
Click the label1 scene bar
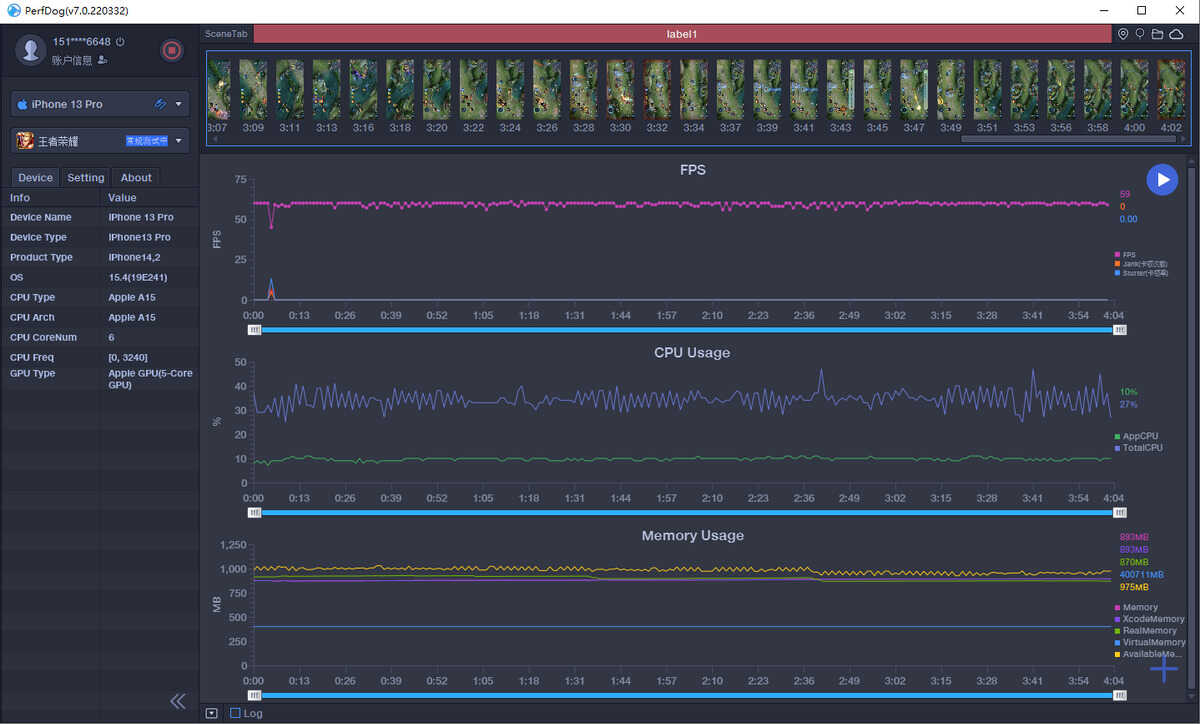point(682,34)
